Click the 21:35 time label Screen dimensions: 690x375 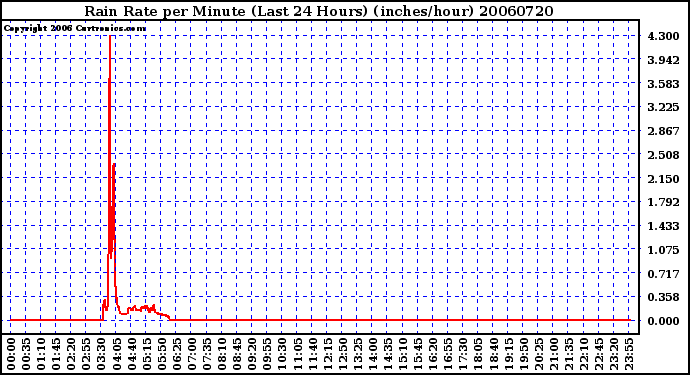568,354
